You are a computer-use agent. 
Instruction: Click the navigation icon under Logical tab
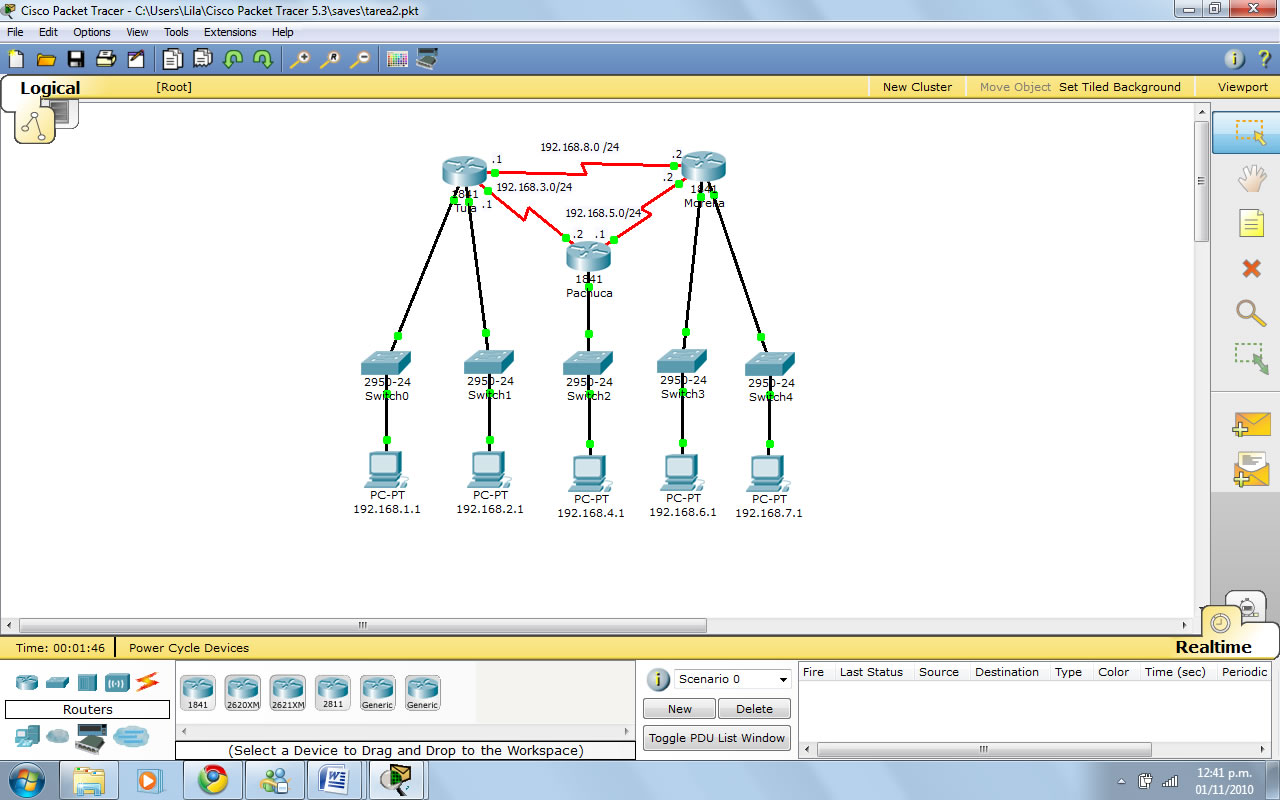pyautogui.click(x=36, y=124)
